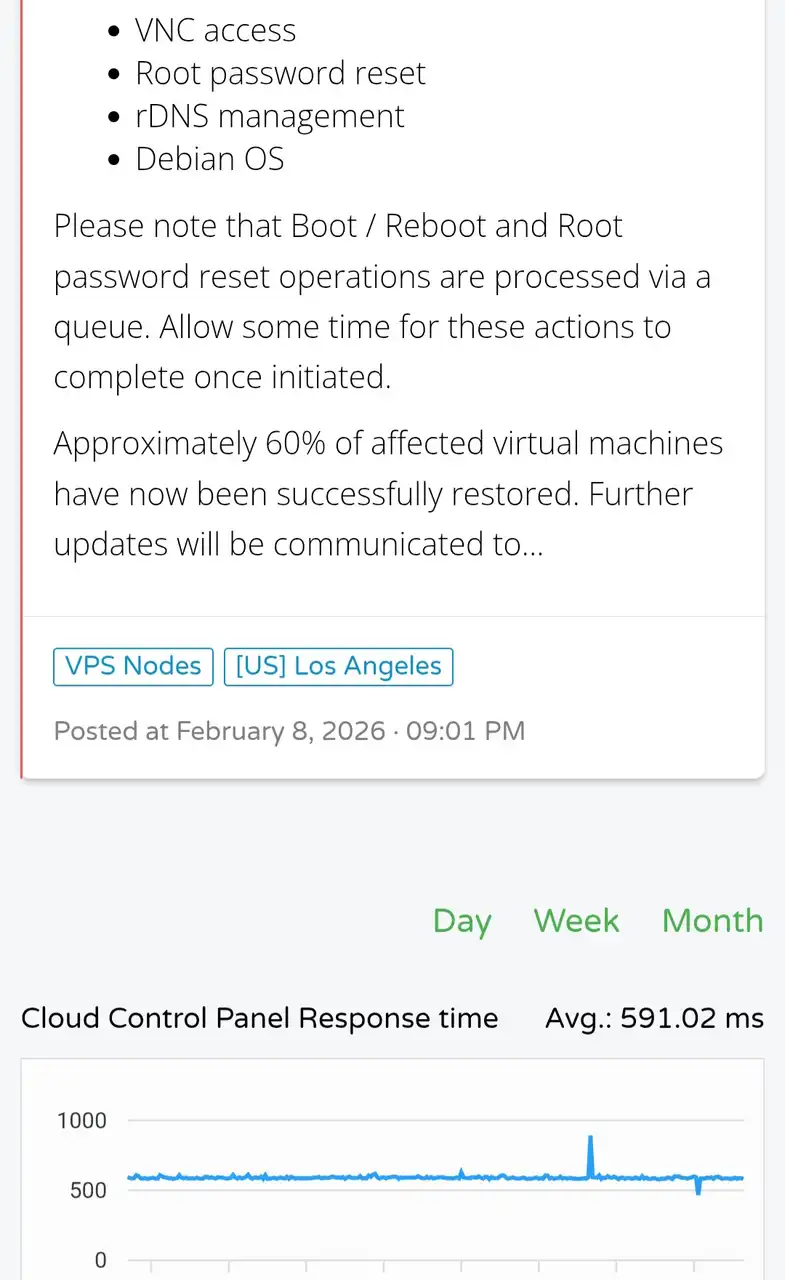Click the Avg.: 591.02 ms value
Viewport: 785px width, 1280px height.
(x=654, y=1018)
